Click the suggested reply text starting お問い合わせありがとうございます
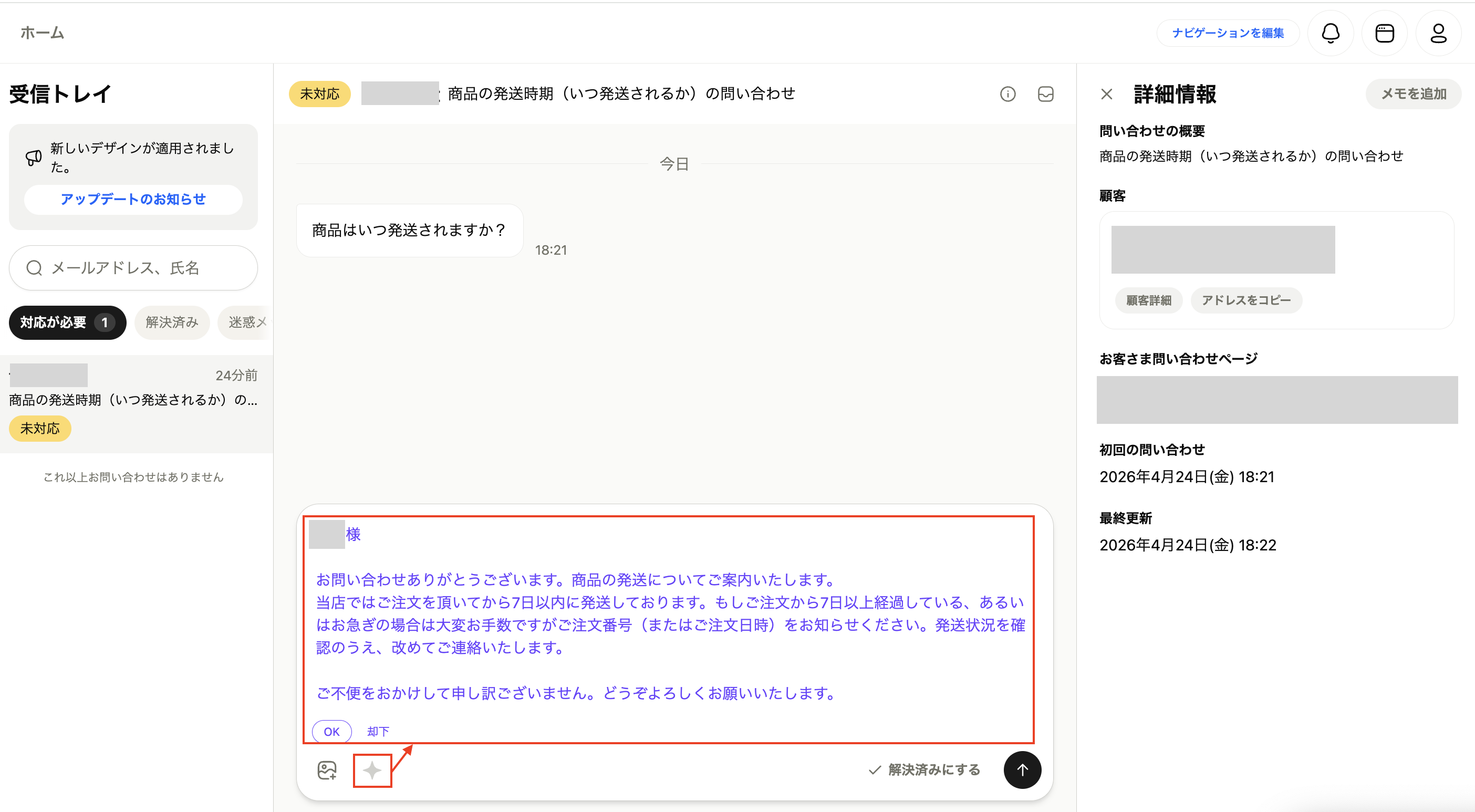Image resolution: width=1475 pixels, height=812 pixels. tap(670, 636)
